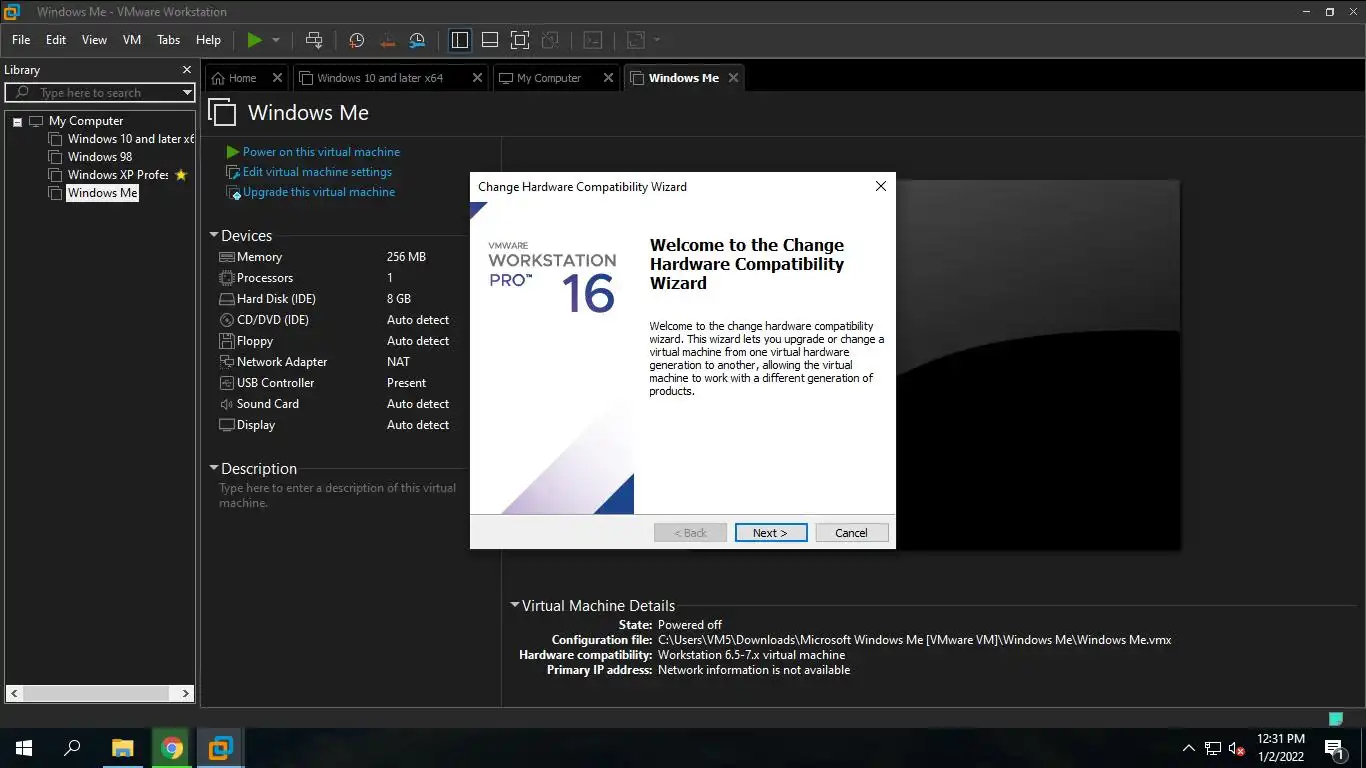Open File menu
Image resolution: width=1366 pixels, height=768 pixels.
click(x=21, y=40)
